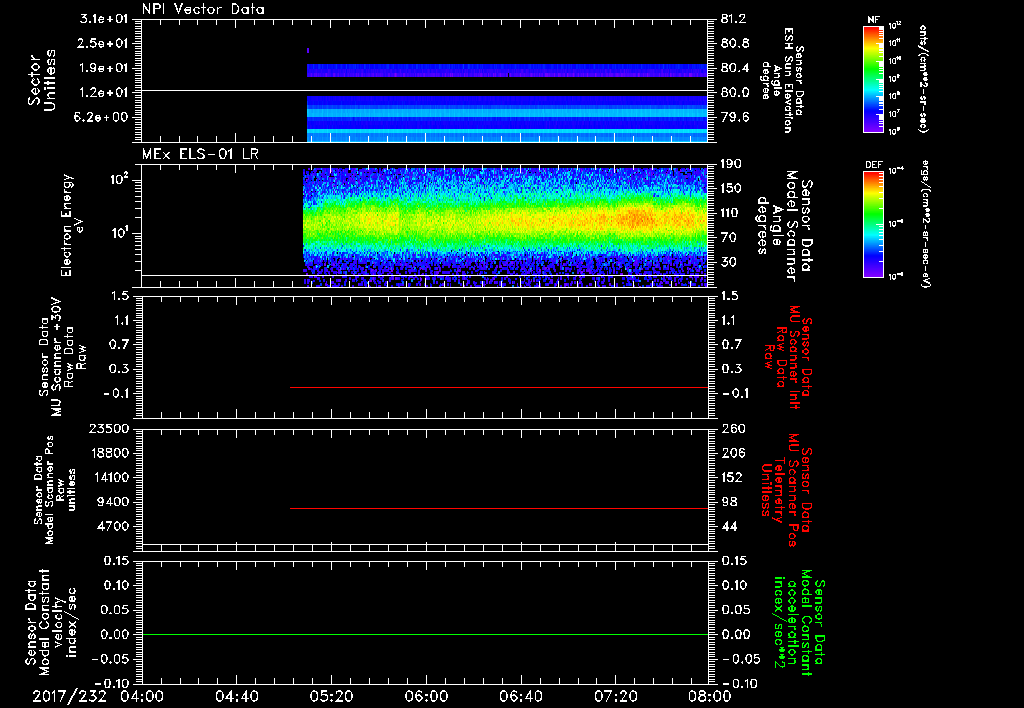
Task: Click the 04:40 time axis label
Action: coord(236,696)
